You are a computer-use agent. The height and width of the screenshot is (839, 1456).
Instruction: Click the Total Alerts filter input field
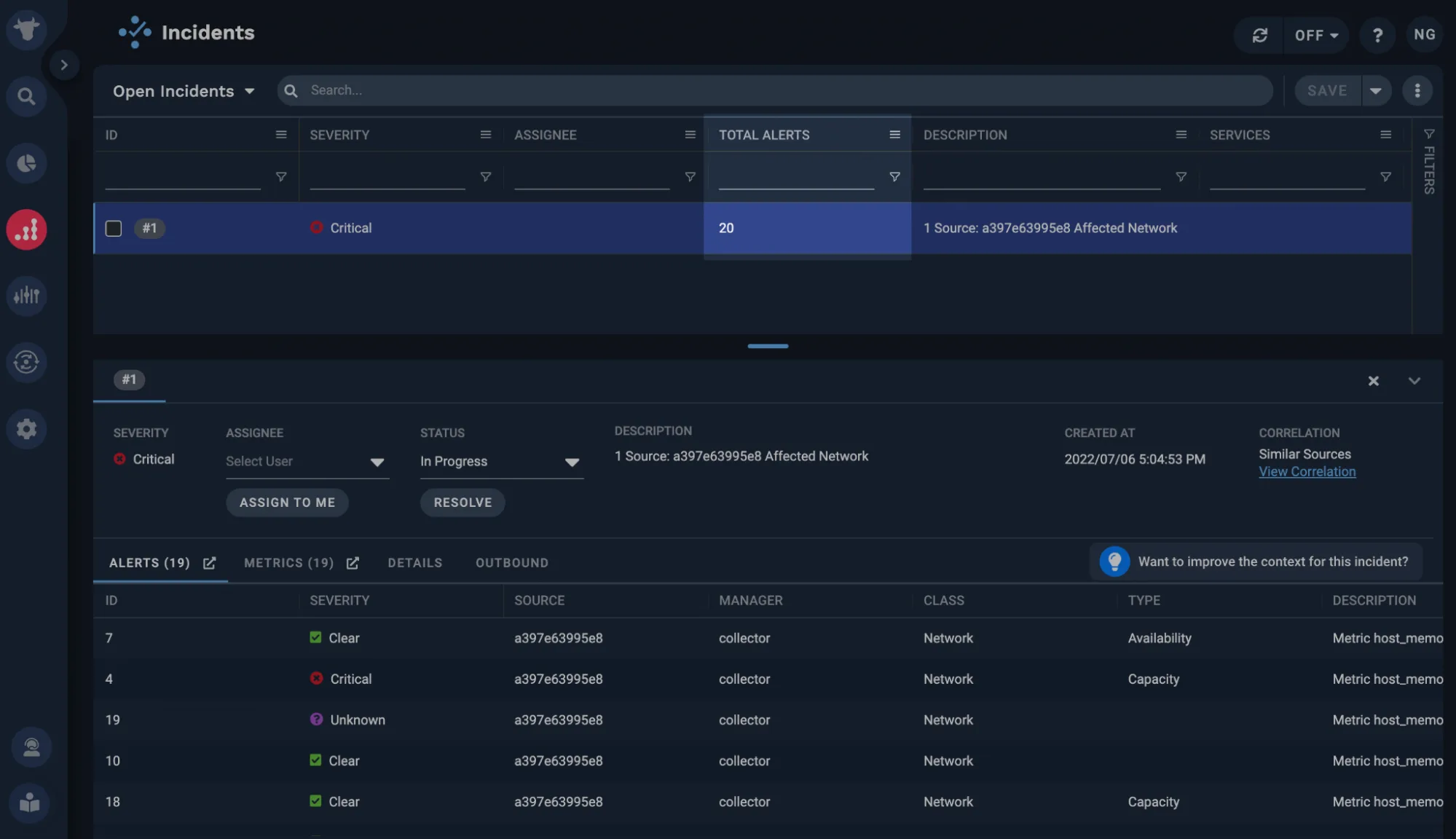[796, 177]
